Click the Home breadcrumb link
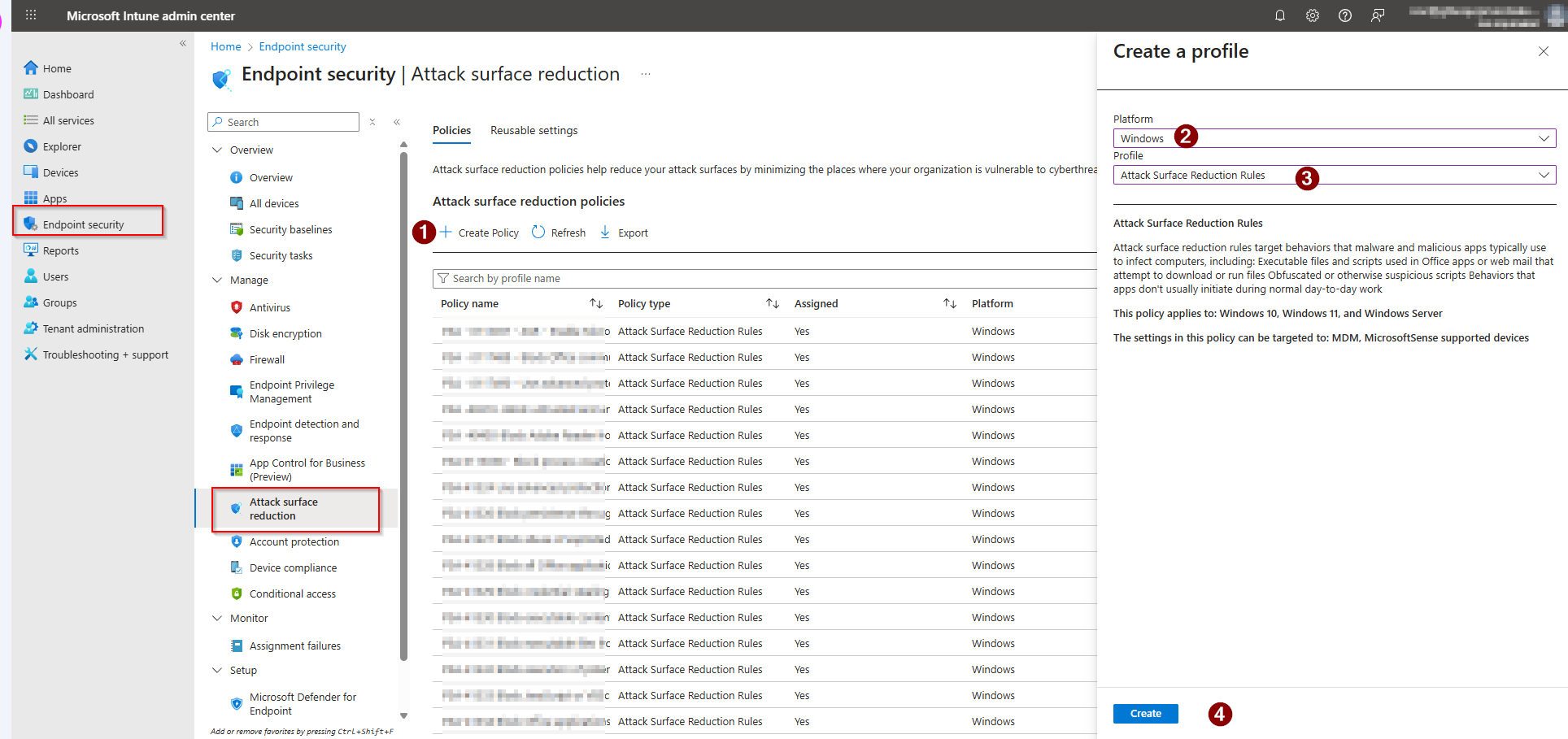The height and width of the screenshot is (739, 1568). coord(225,46)
